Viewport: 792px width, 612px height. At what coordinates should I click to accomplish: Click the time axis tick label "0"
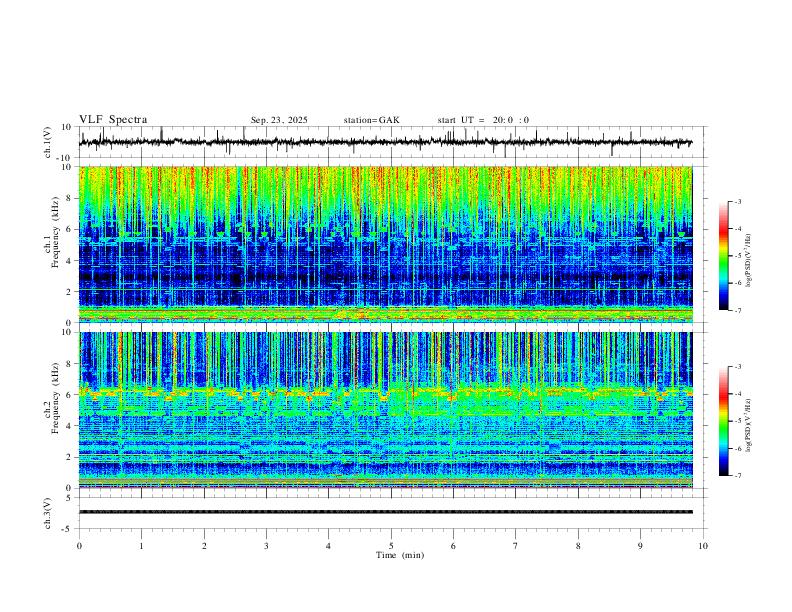pos(79,546)
